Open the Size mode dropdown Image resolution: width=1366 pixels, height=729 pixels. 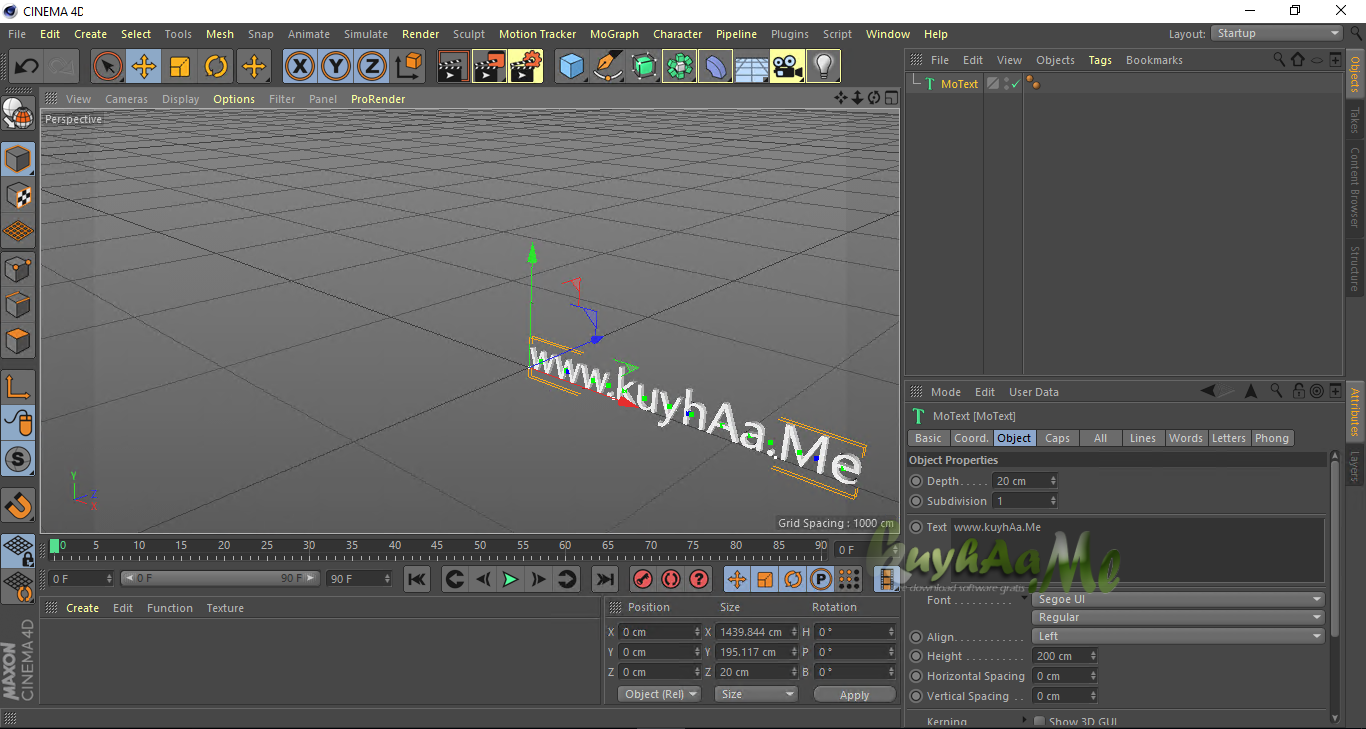[756, 694]
